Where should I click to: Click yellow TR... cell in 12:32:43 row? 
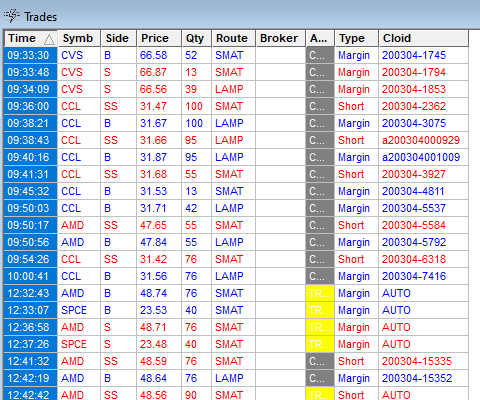[x=320, y=293]
